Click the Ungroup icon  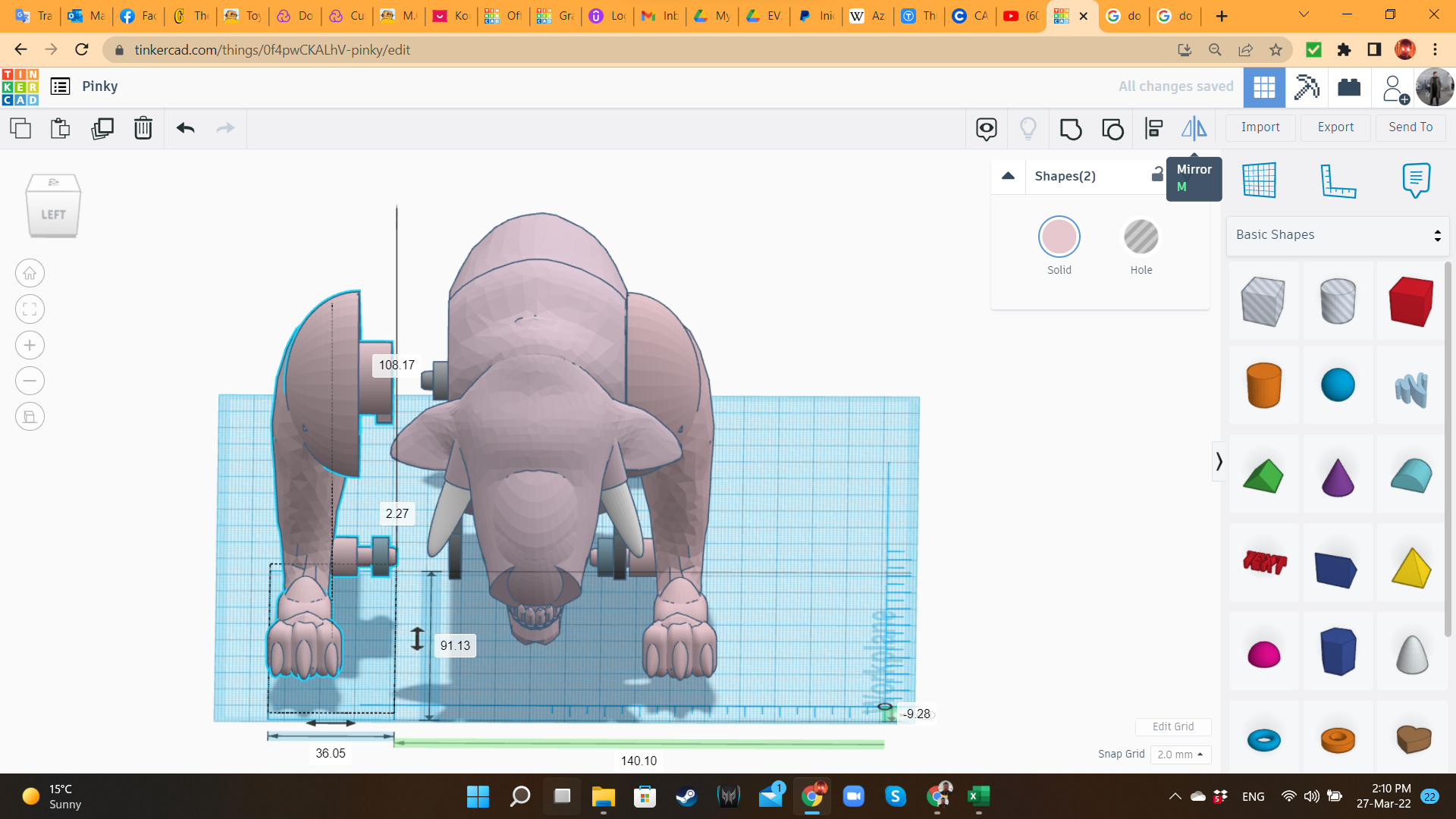coord(1112,128)
